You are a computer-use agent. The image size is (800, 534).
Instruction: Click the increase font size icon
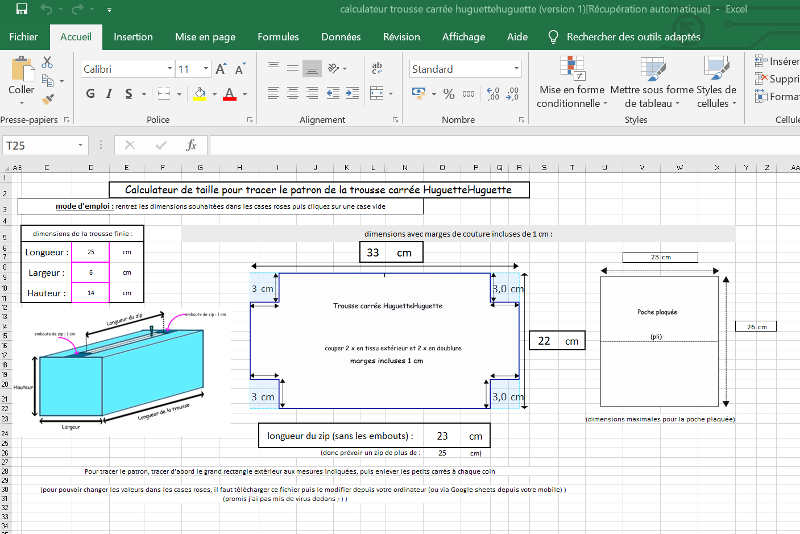coord(218,70)
